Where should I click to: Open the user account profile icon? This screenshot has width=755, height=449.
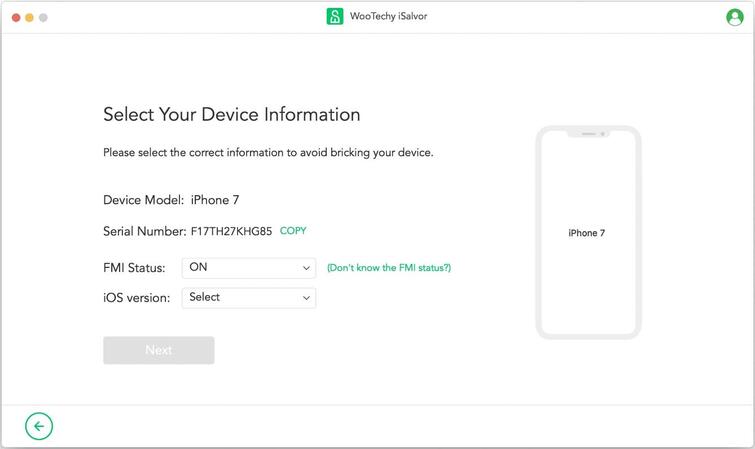click(735, 17)
